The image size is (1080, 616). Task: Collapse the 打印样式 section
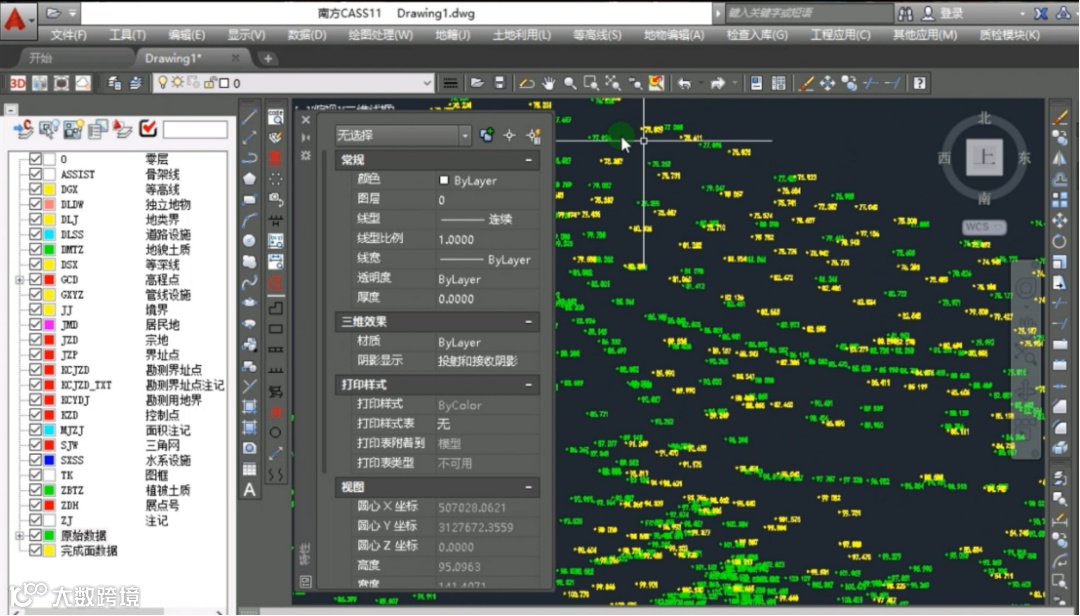pyautogui.click(x=528, y=384)
